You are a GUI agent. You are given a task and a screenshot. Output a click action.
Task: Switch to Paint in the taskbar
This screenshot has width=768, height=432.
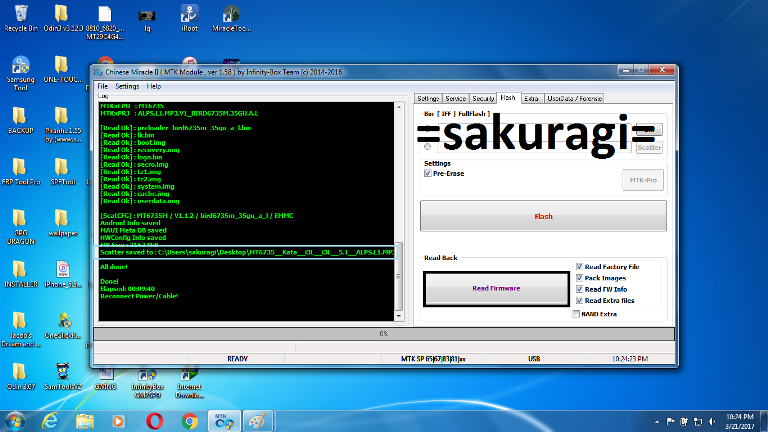258,421
